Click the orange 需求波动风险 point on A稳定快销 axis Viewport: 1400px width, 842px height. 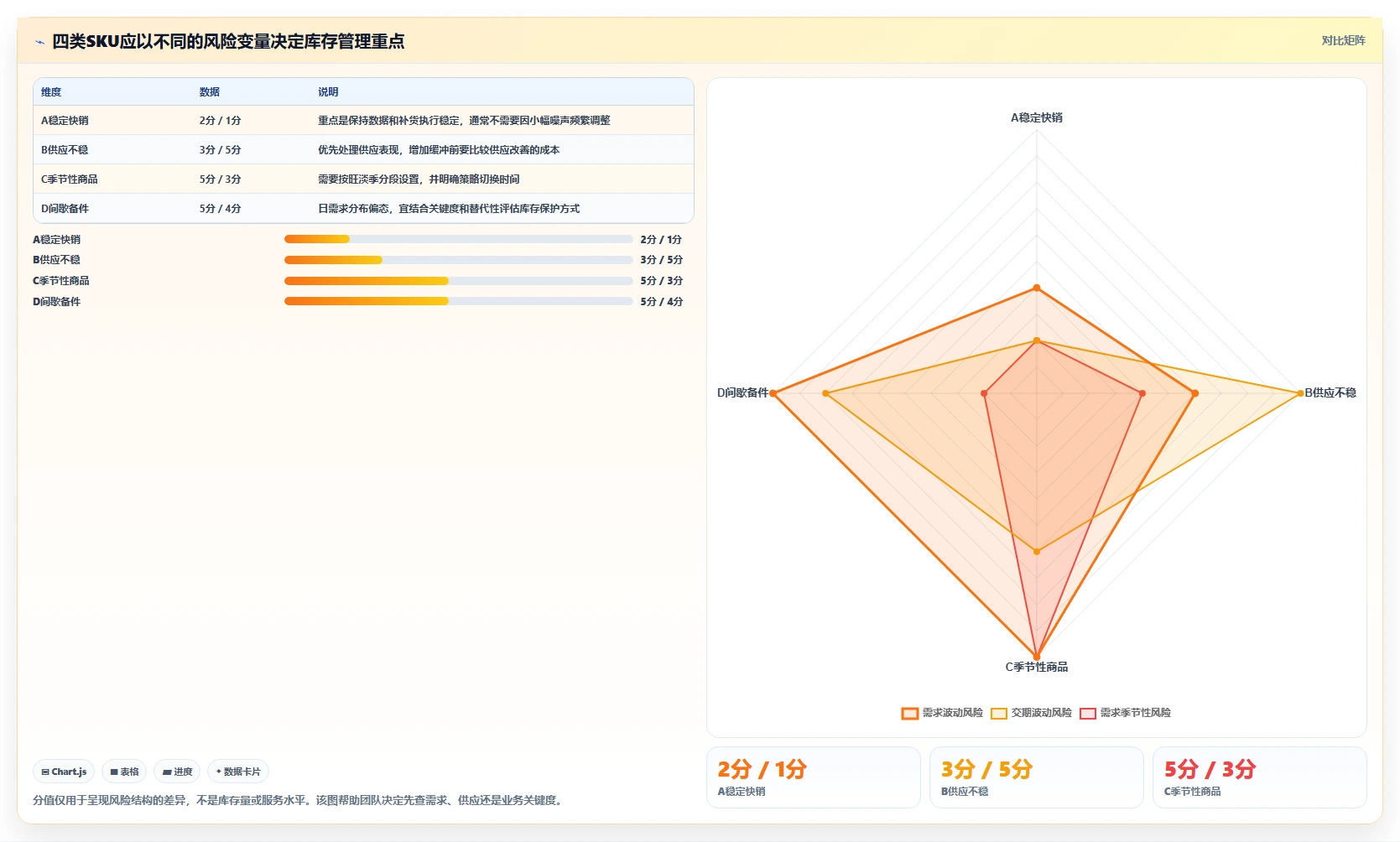1037,288
